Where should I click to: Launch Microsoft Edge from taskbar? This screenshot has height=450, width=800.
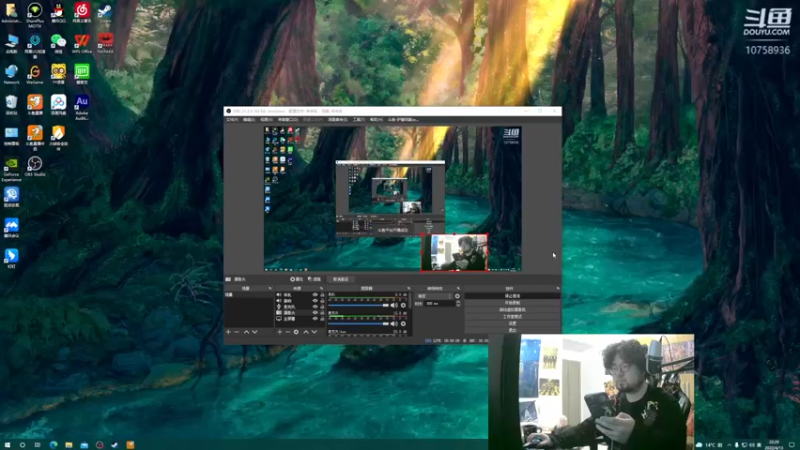[53, 445]
